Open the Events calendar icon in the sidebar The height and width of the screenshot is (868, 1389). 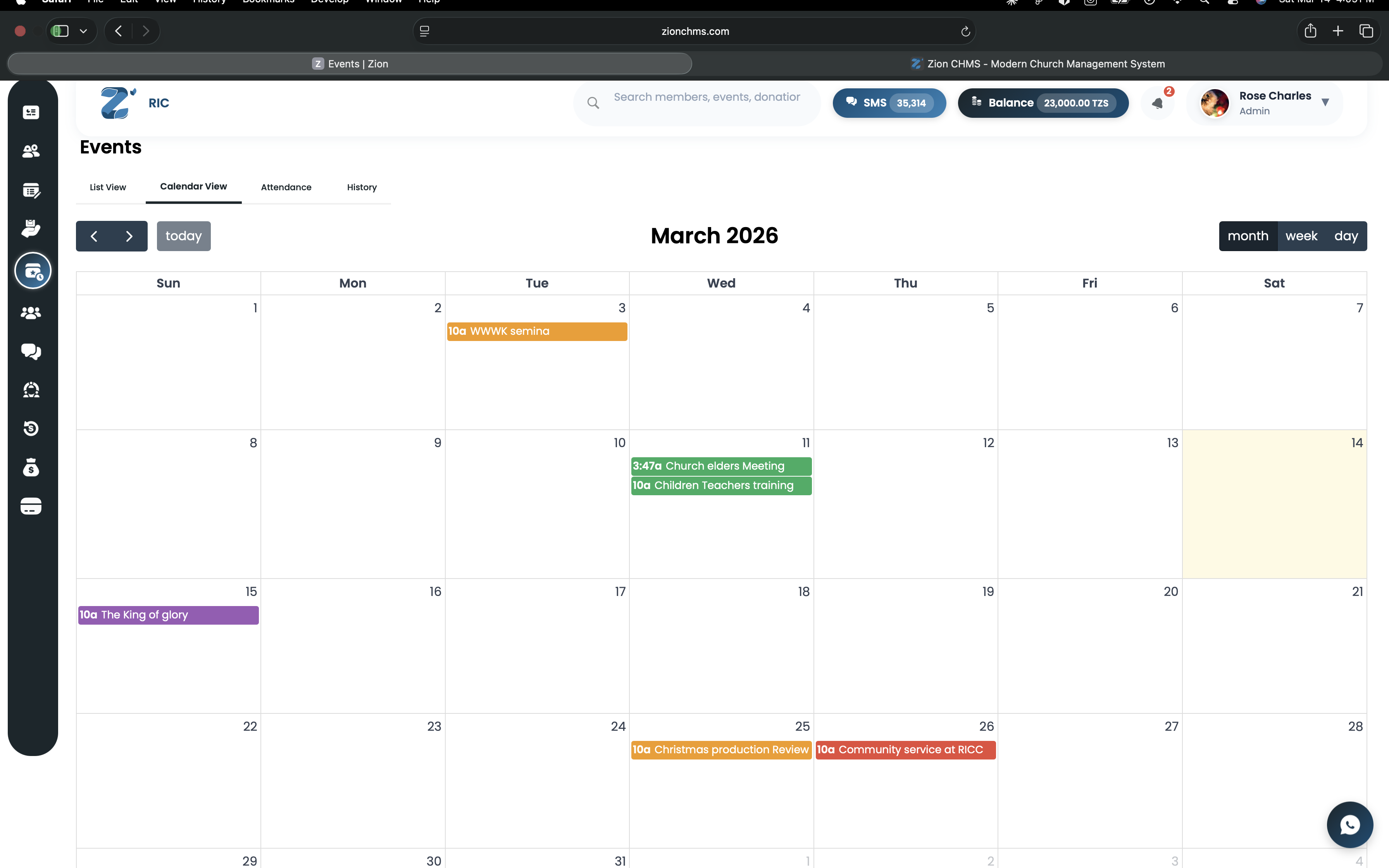tap(33, 270)
